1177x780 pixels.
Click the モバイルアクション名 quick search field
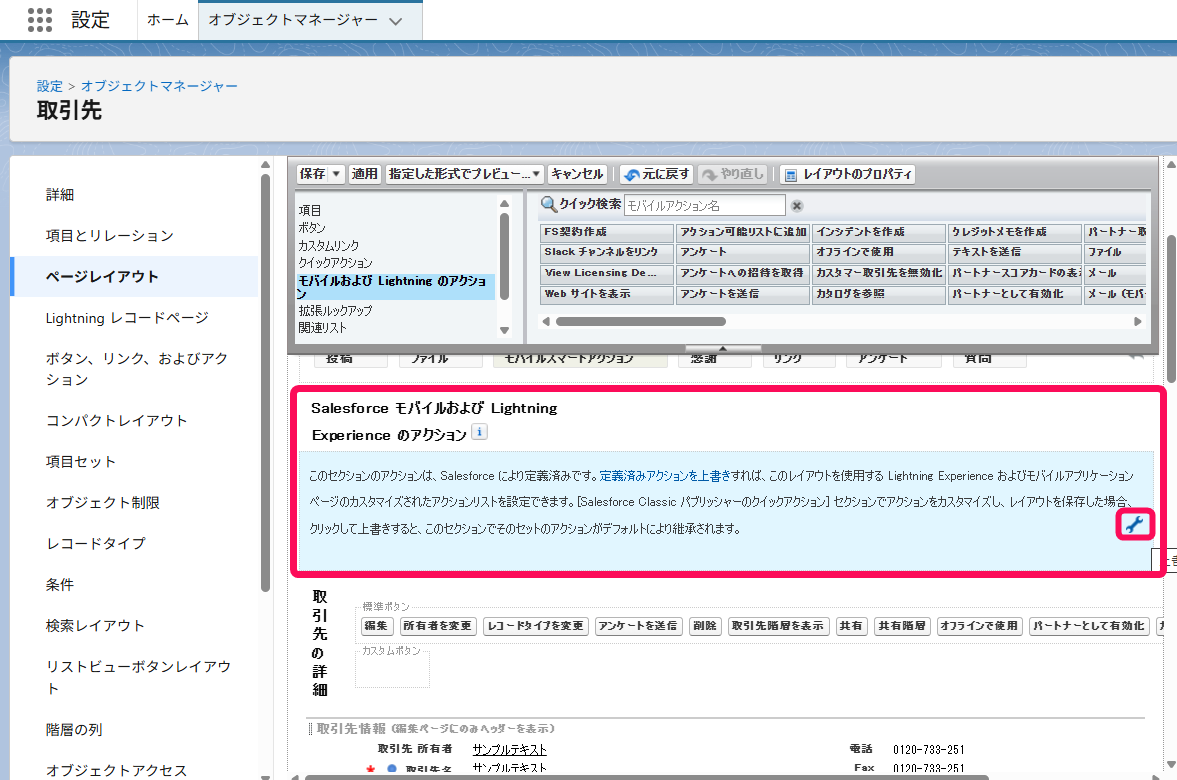705,205
